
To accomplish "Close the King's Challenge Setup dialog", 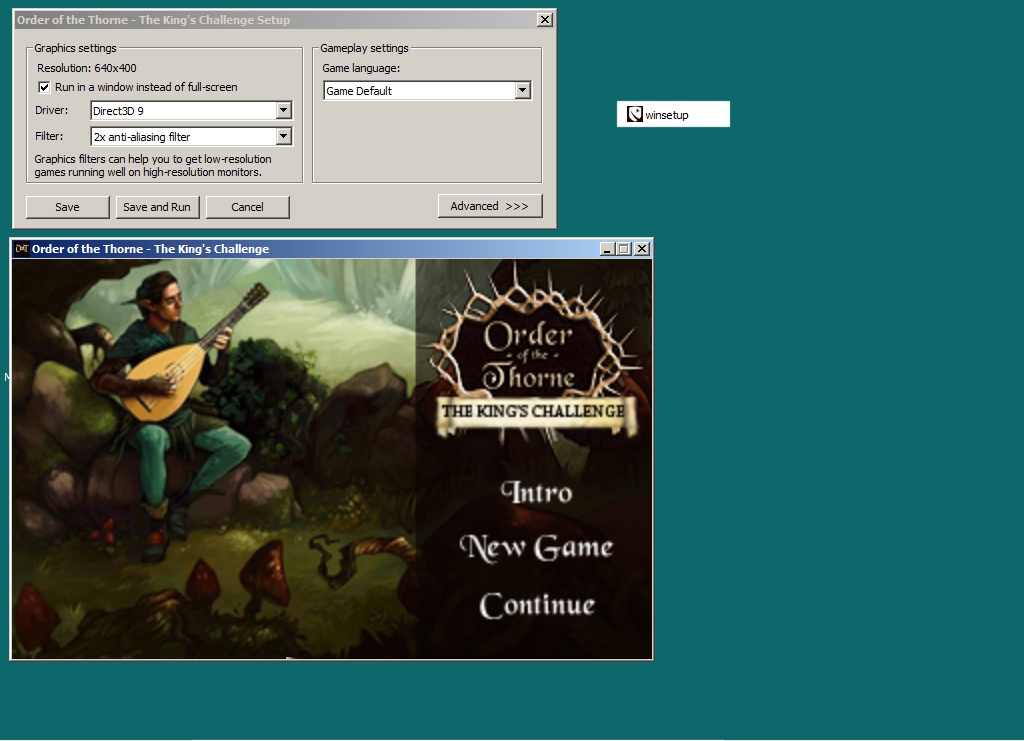I will 544,20.
